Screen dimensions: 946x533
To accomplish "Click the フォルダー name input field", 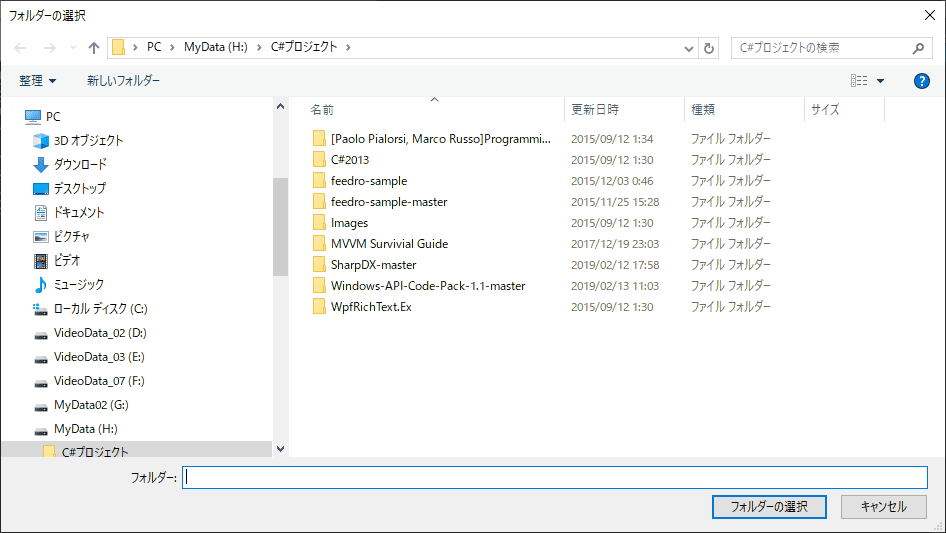I will point(554,477).
